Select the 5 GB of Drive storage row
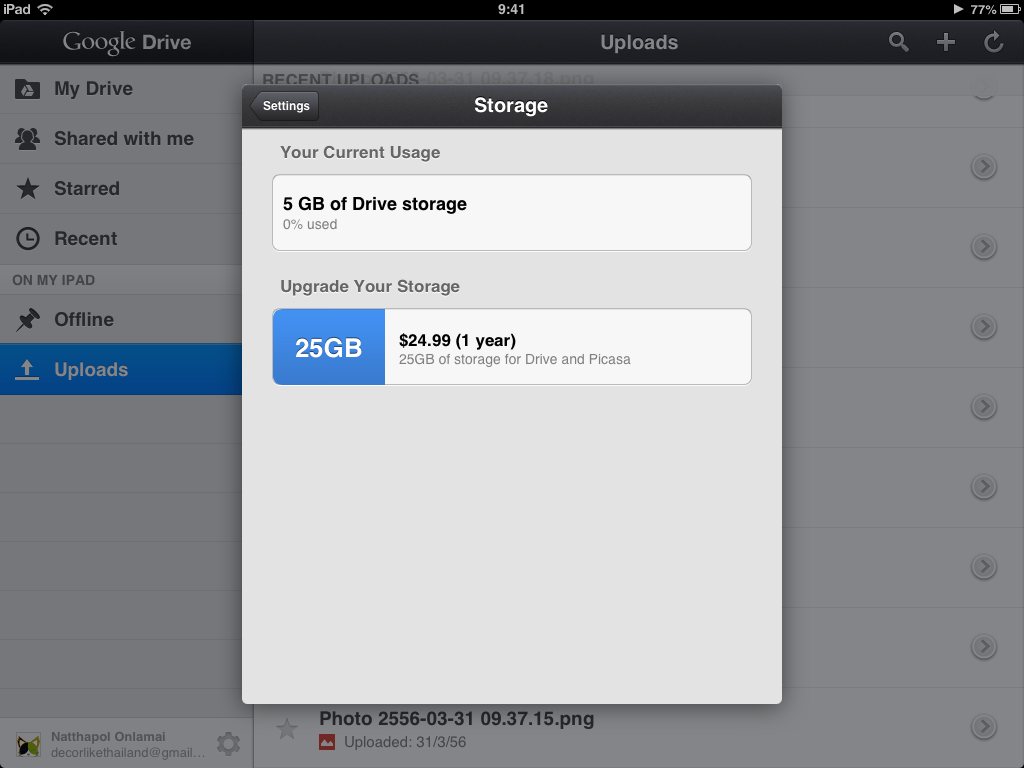 (511, 212)
